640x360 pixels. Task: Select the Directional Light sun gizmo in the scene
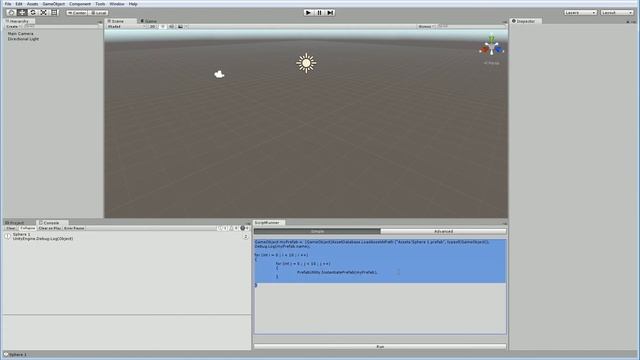tap(306, 63)
